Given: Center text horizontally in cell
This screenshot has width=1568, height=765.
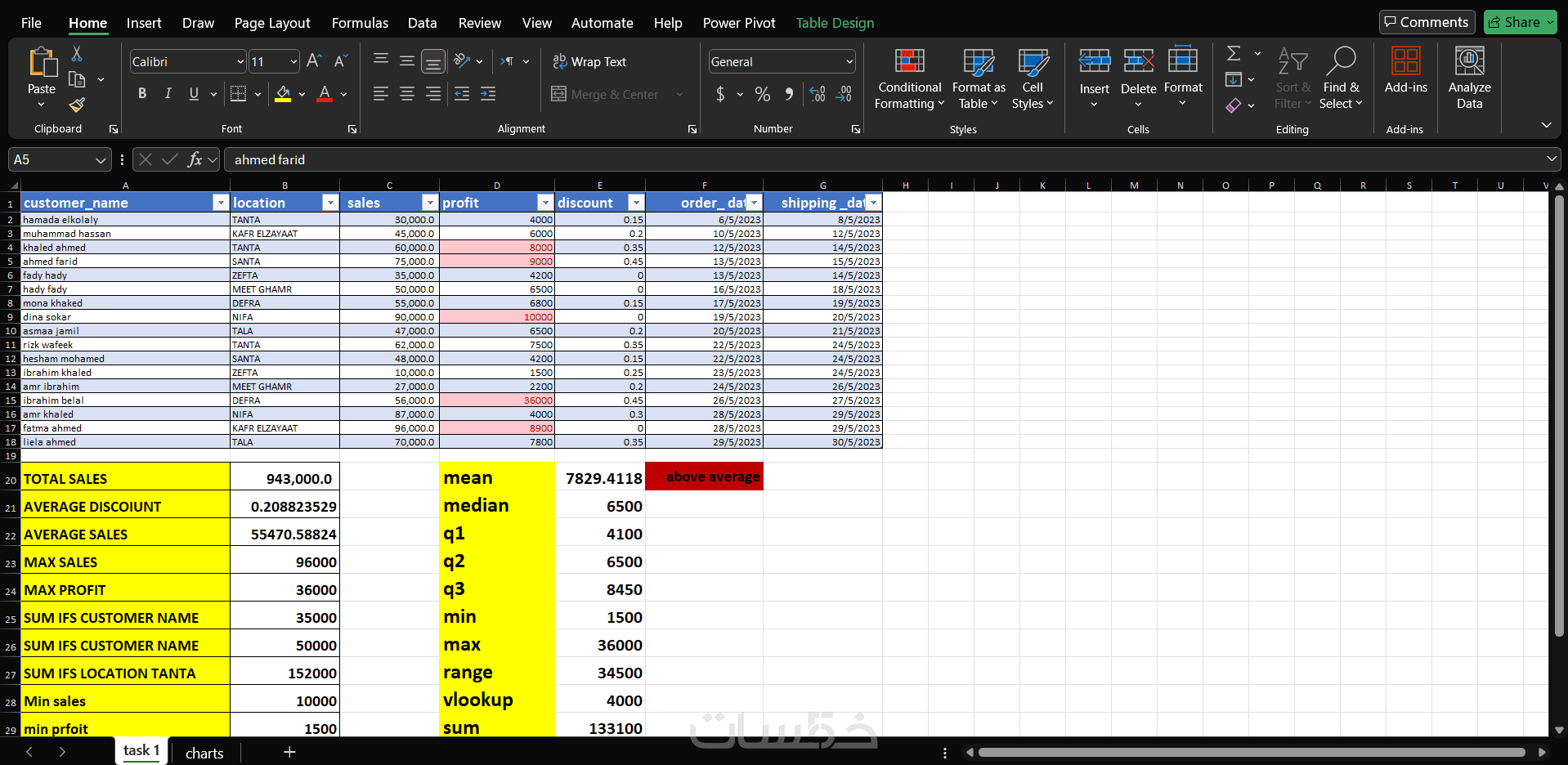Looking at the screenshot, I should point(407,94).
